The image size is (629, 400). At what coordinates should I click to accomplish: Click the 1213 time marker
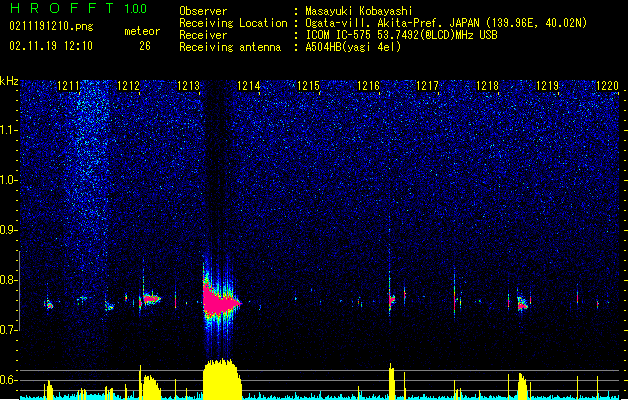(x=189, y=85)
